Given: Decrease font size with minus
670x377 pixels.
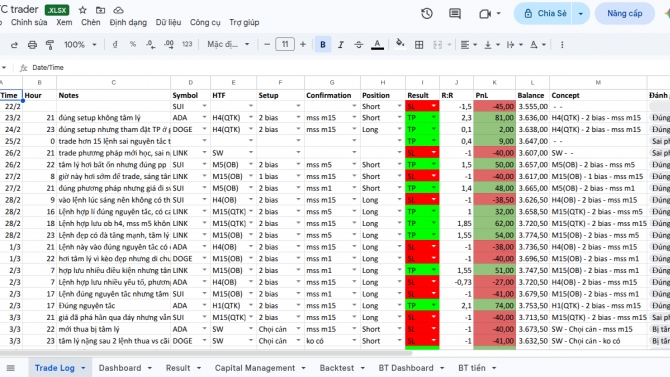Looking at the screenshot, I should click(x=267, y=44).
